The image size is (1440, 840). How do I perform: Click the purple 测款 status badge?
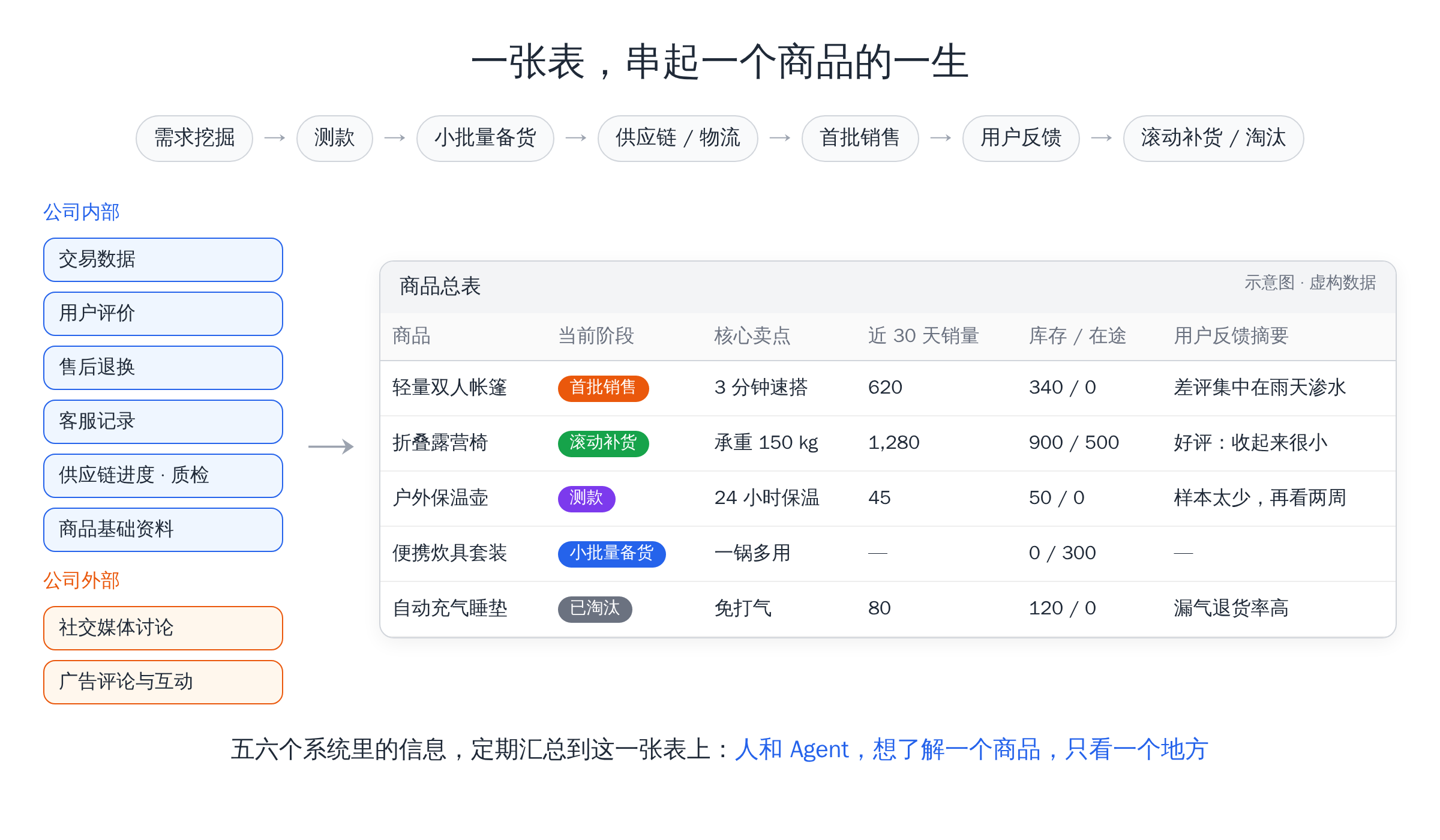(587, 499)
